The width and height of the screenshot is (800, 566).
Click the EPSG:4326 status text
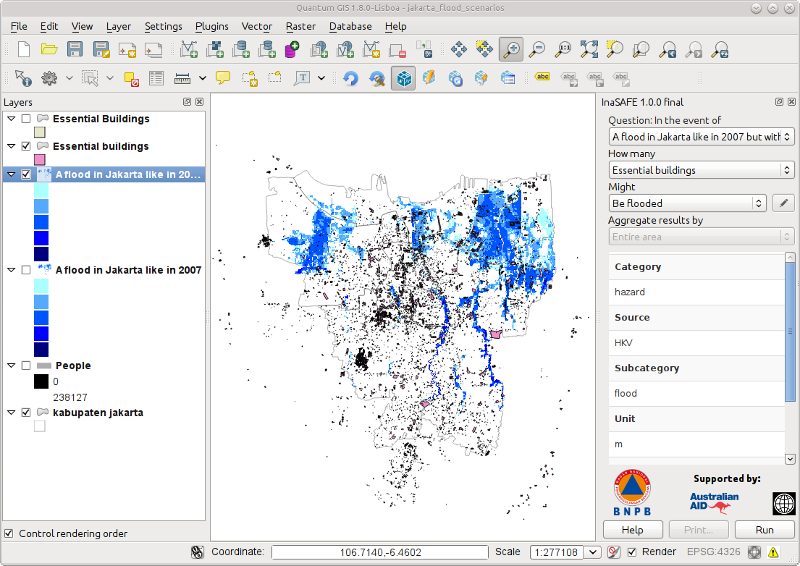click(713, 552)
